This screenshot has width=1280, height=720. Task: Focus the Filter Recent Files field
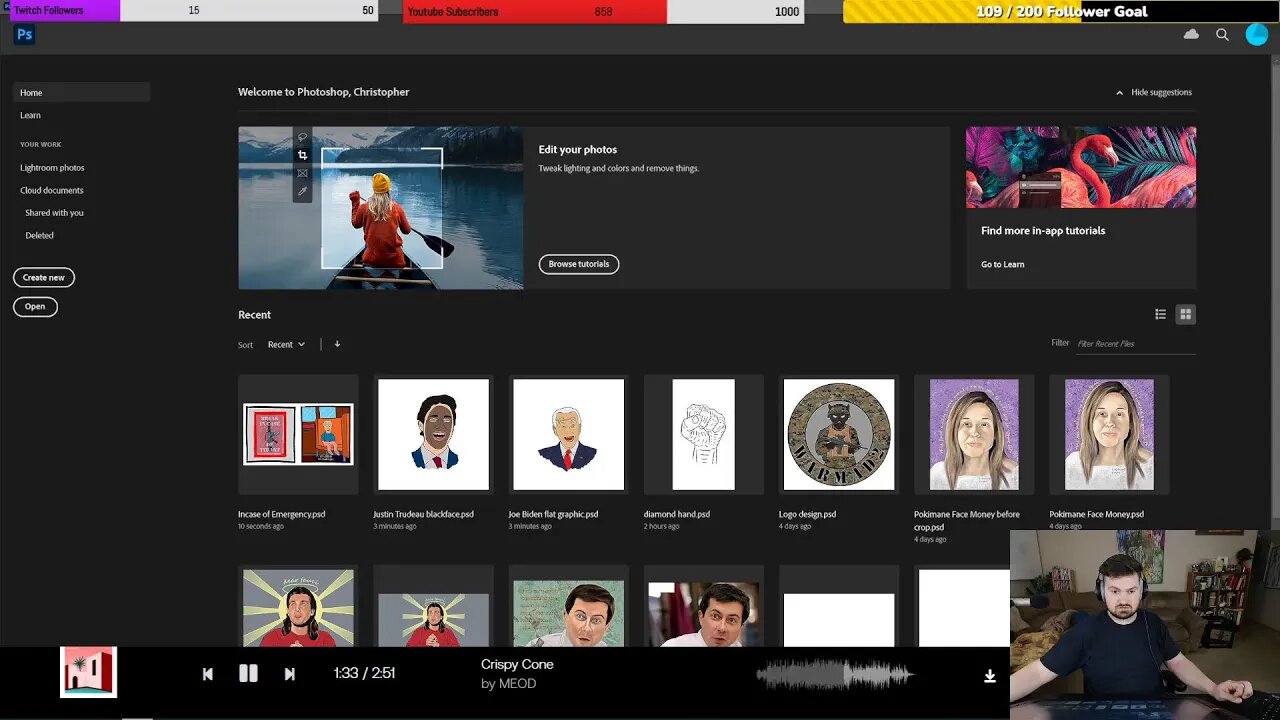point(1135,344)
